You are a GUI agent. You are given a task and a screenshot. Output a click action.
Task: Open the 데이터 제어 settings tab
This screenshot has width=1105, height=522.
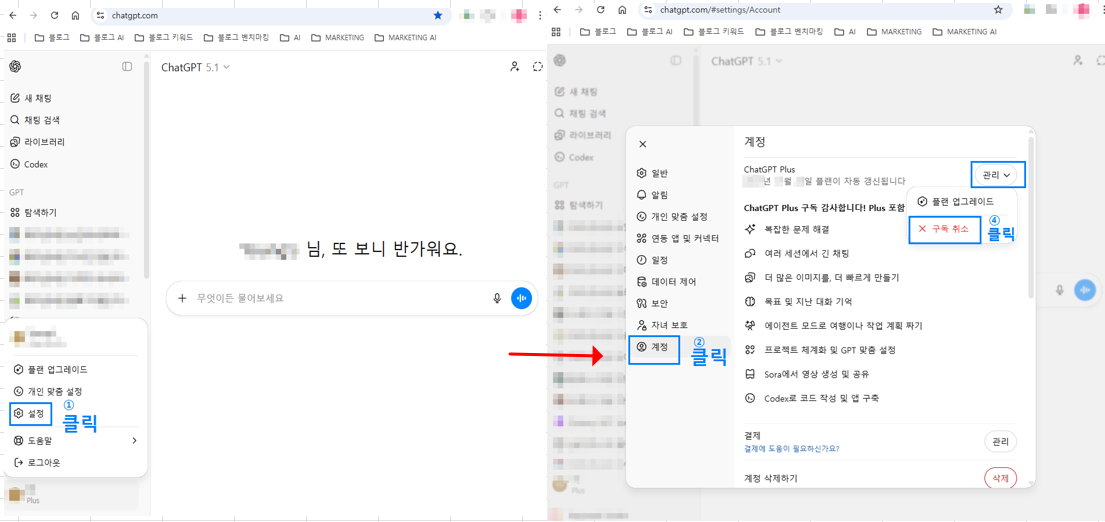click(x=666, y=282)
